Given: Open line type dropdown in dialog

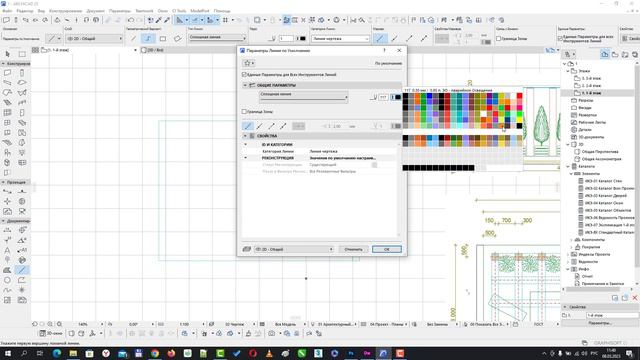Looking at the screenshot, I should (x=304, y=96).
